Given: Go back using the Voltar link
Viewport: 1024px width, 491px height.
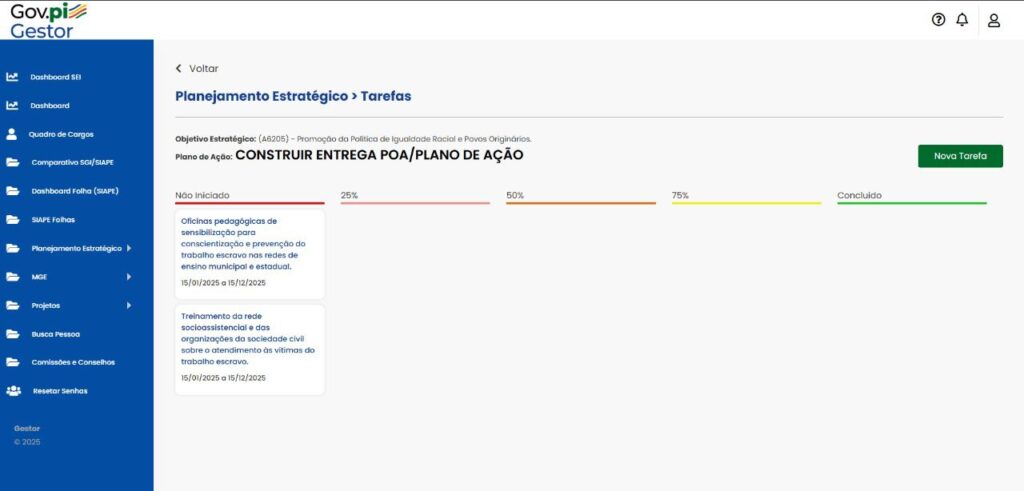Looking at the screenshot, I should pos(204,69).
